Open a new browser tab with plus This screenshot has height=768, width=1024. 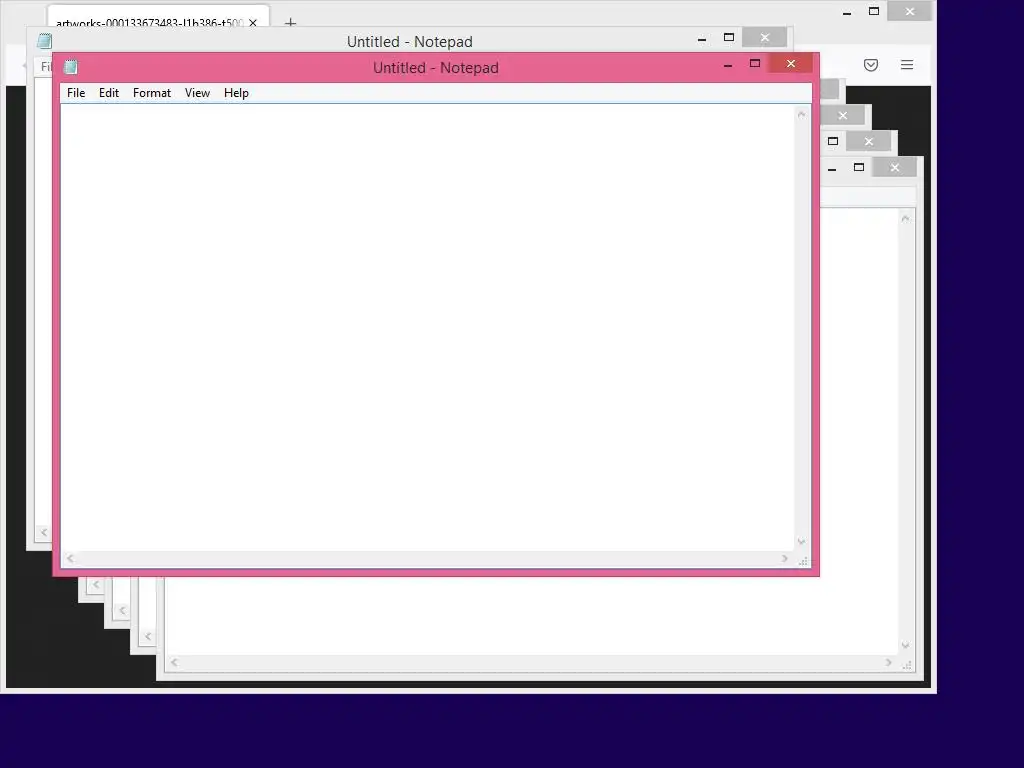[x=291, y=23]
